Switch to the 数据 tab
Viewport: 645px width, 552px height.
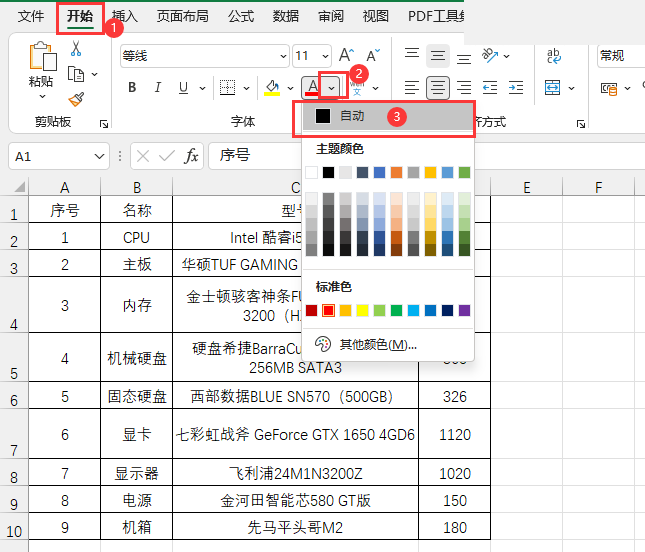coord(286,16)
